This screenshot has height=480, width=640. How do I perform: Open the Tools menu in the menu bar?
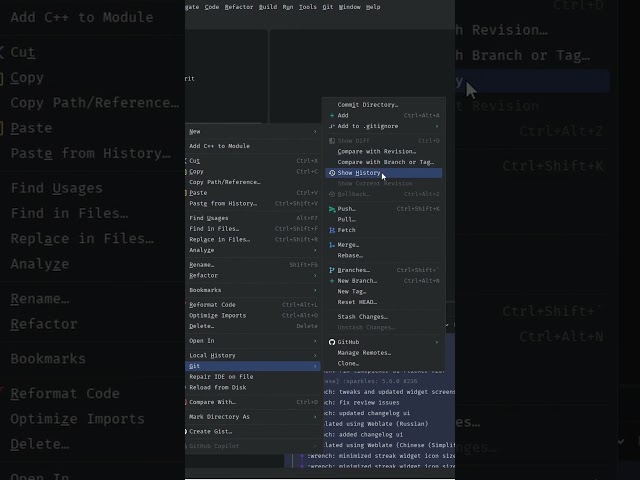[x=307, y=7]
